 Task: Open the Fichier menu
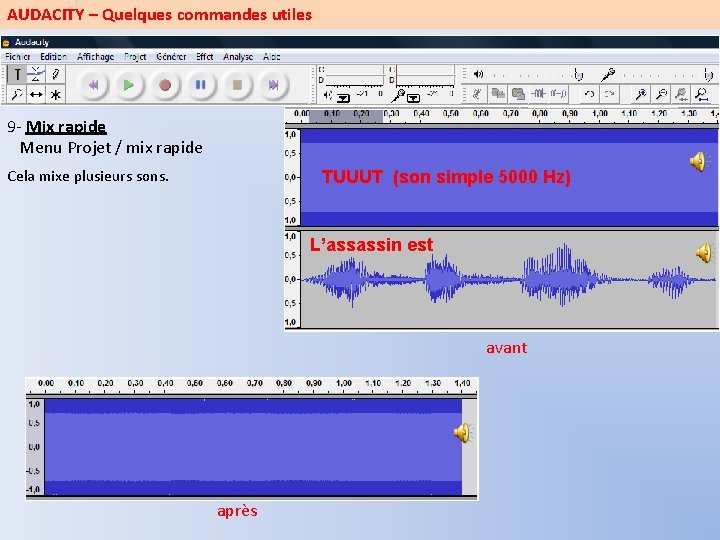pos(17,56)
